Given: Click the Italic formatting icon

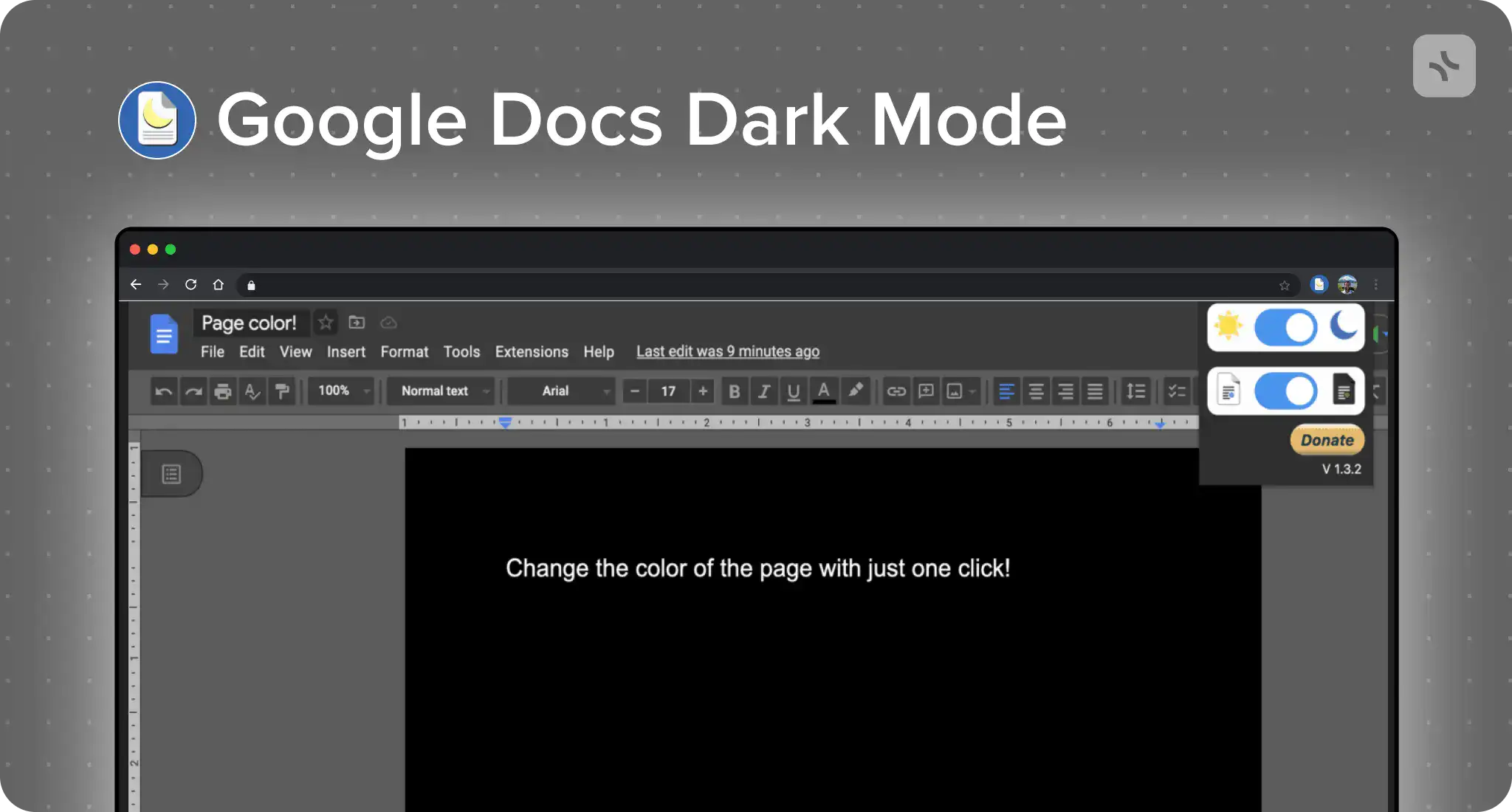Looking at the screenshot, I should coord(763,391).
